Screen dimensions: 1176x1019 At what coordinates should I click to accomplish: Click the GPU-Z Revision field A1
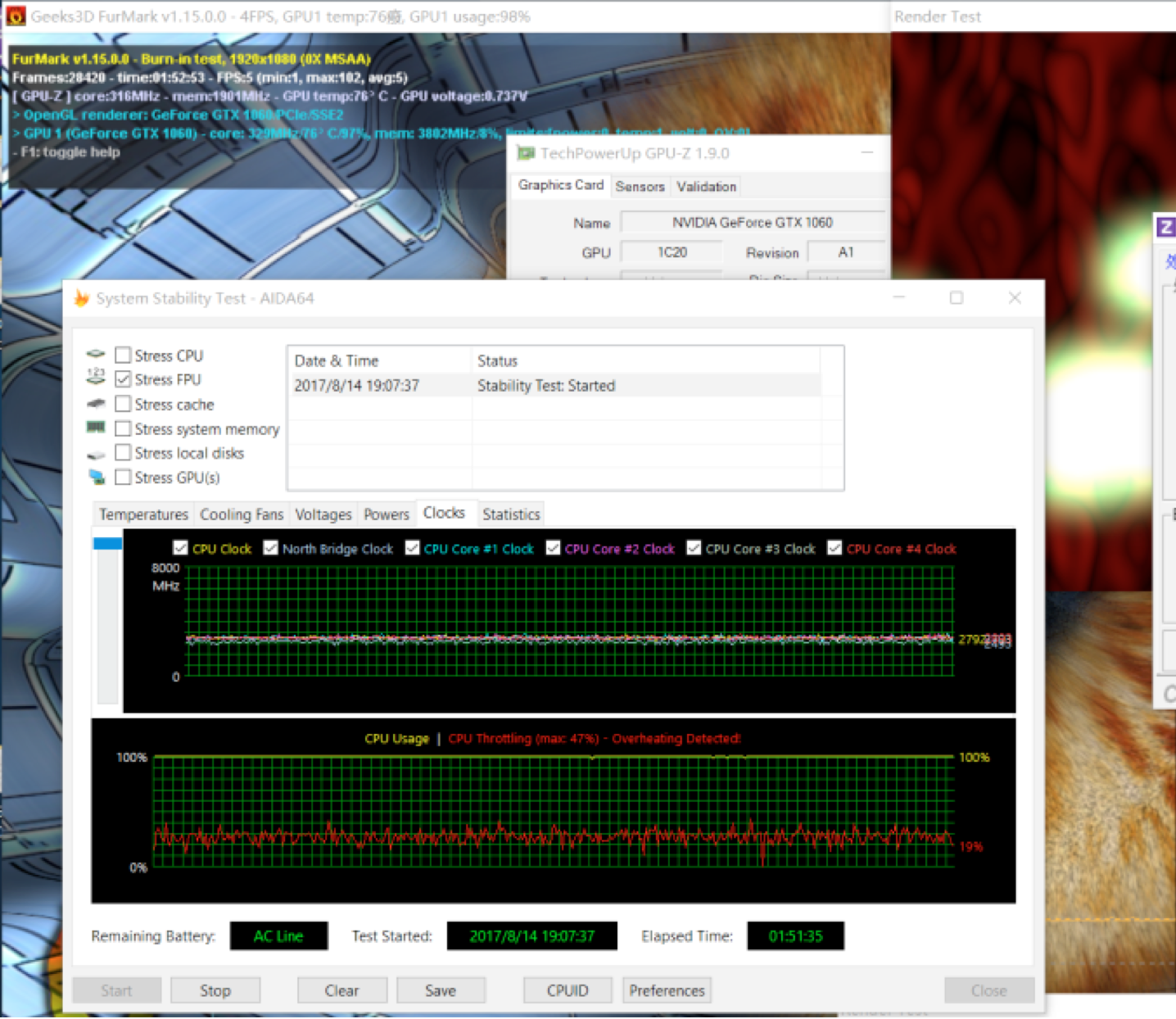846,252
